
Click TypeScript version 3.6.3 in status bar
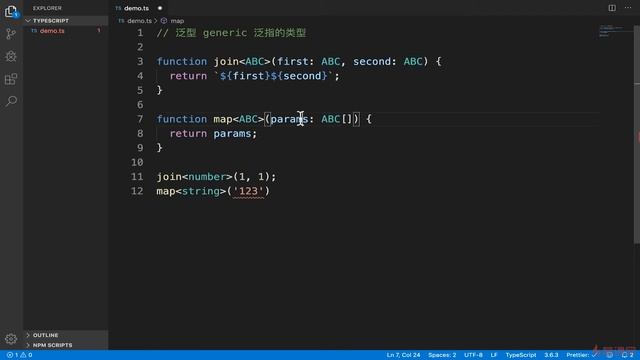(551, 355)
